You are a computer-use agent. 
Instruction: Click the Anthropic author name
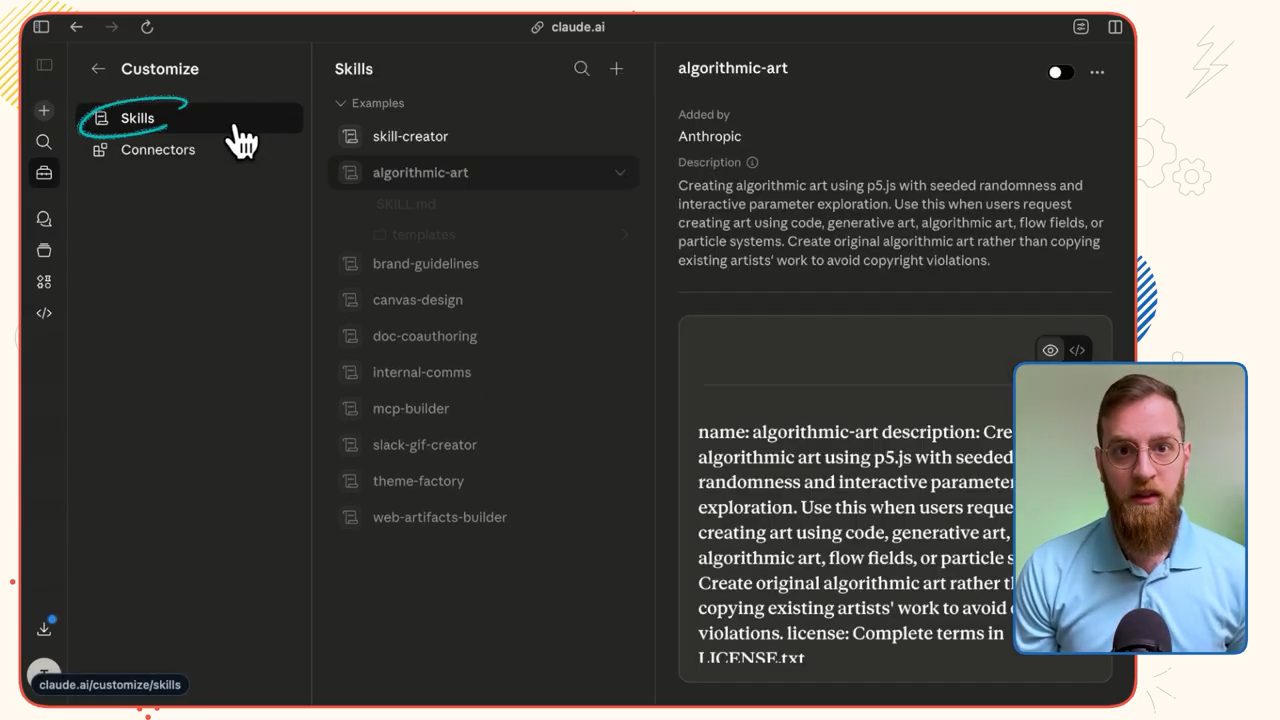click(x=710, y=136)
